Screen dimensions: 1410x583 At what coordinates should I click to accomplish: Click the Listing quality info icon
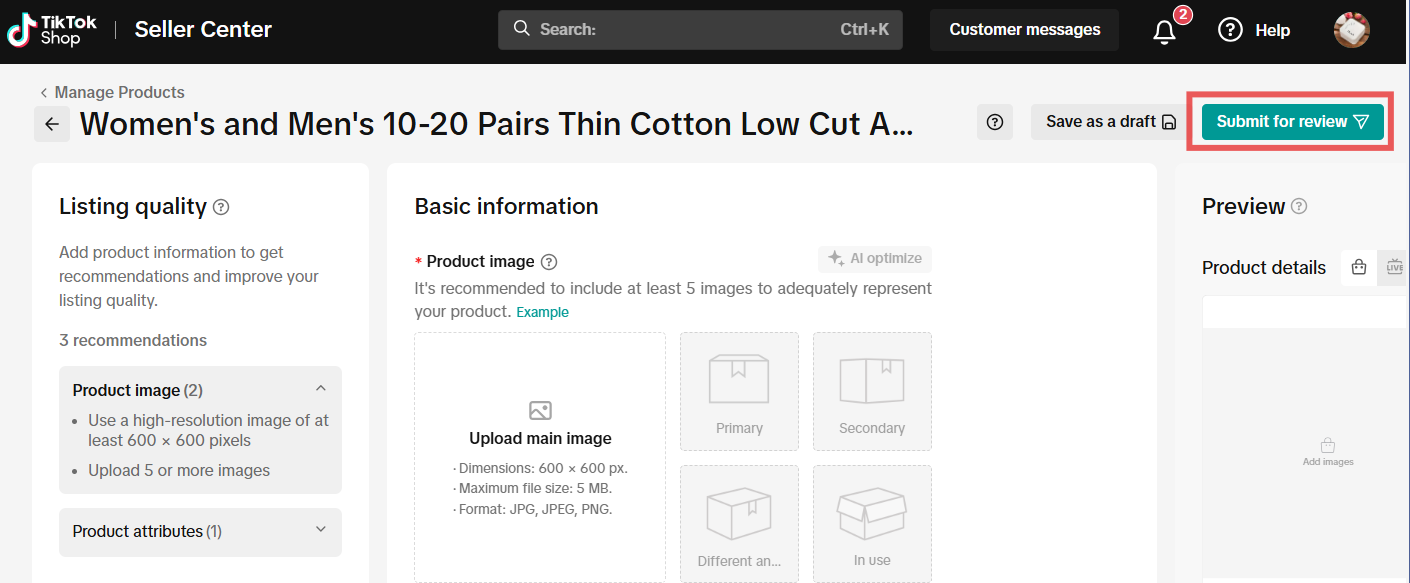221,207
